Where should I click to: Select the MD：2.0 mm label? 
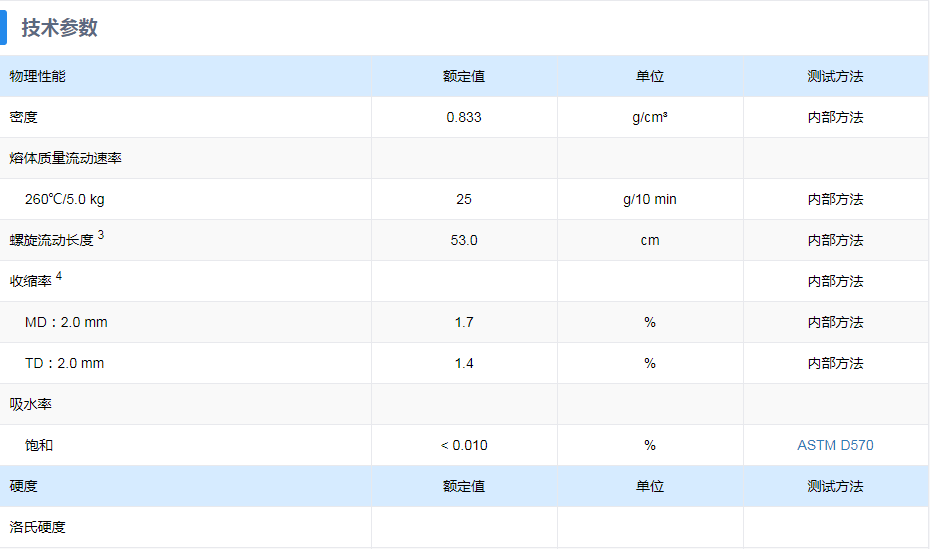[x=66, y=322]
